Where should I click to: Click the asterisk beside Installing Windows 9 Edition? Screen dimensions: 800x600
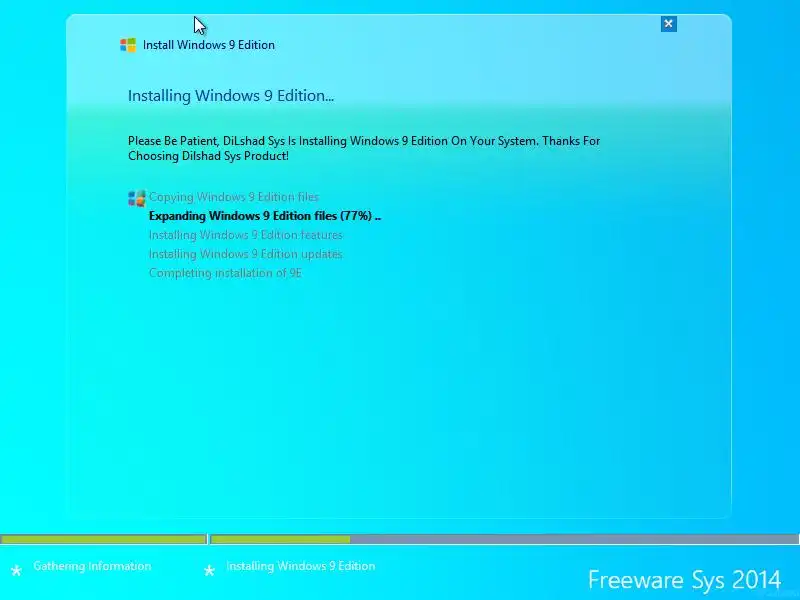coord(209,570)
